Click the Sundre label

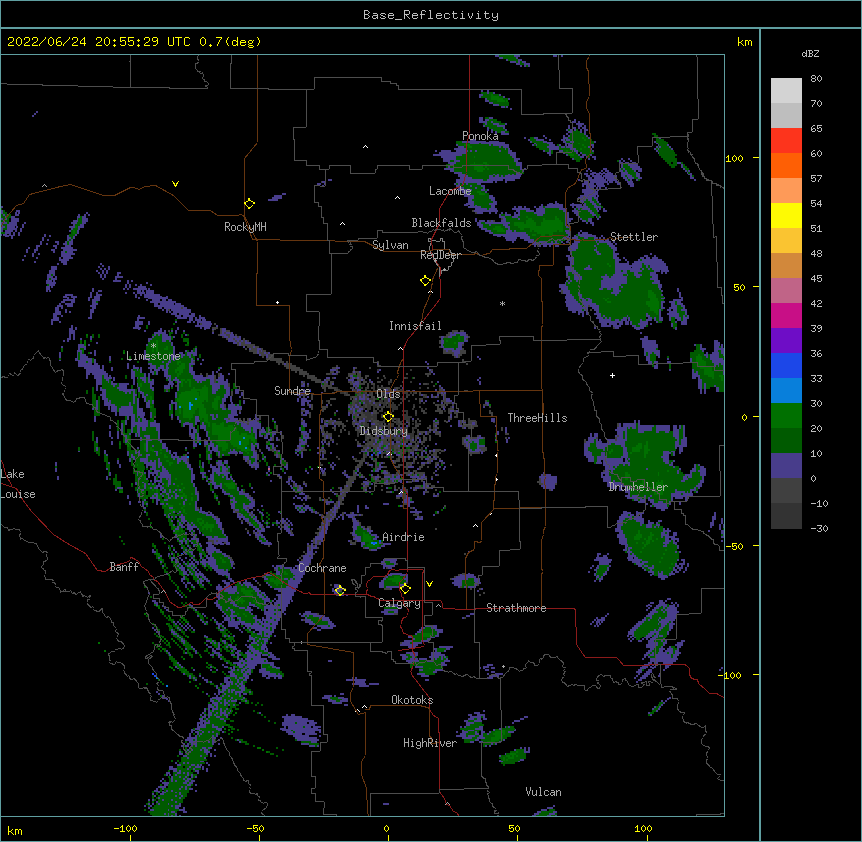point(292,391)
